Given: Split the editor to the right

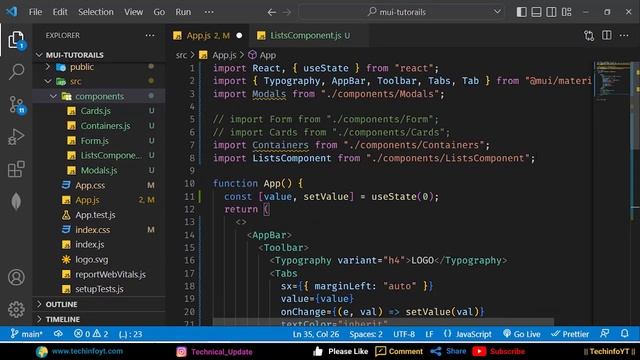Looking at the screenshot, I should 607,36.
